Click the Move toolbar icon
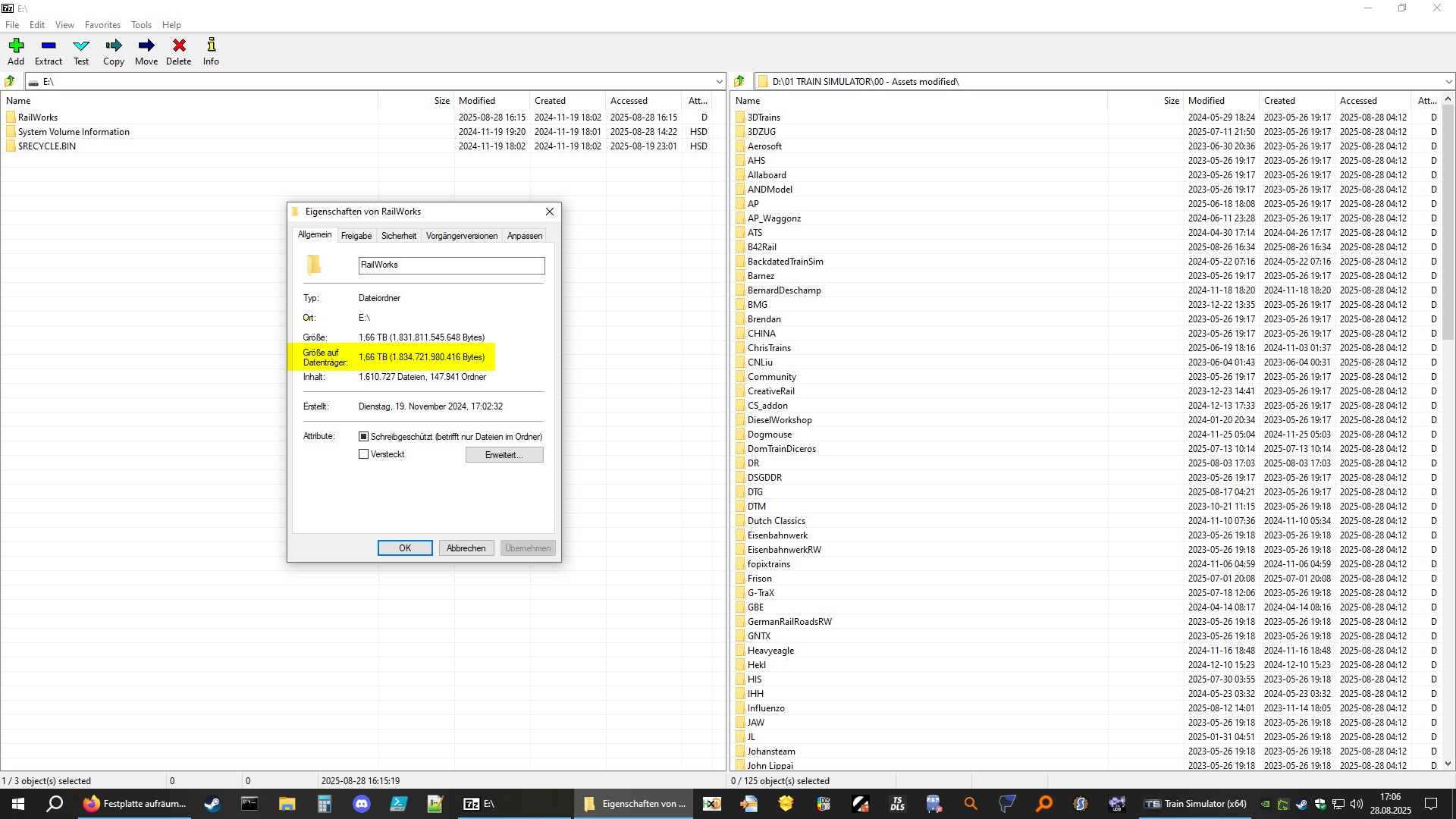Viewport: 1456px width, 819px height. click(146, 46)
